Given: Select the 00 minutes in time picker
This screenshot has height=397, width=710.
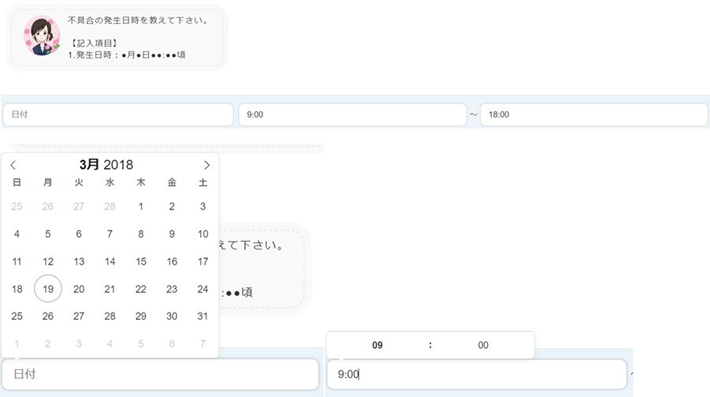Looking at the screenshot, I should [x=483, y=345].
